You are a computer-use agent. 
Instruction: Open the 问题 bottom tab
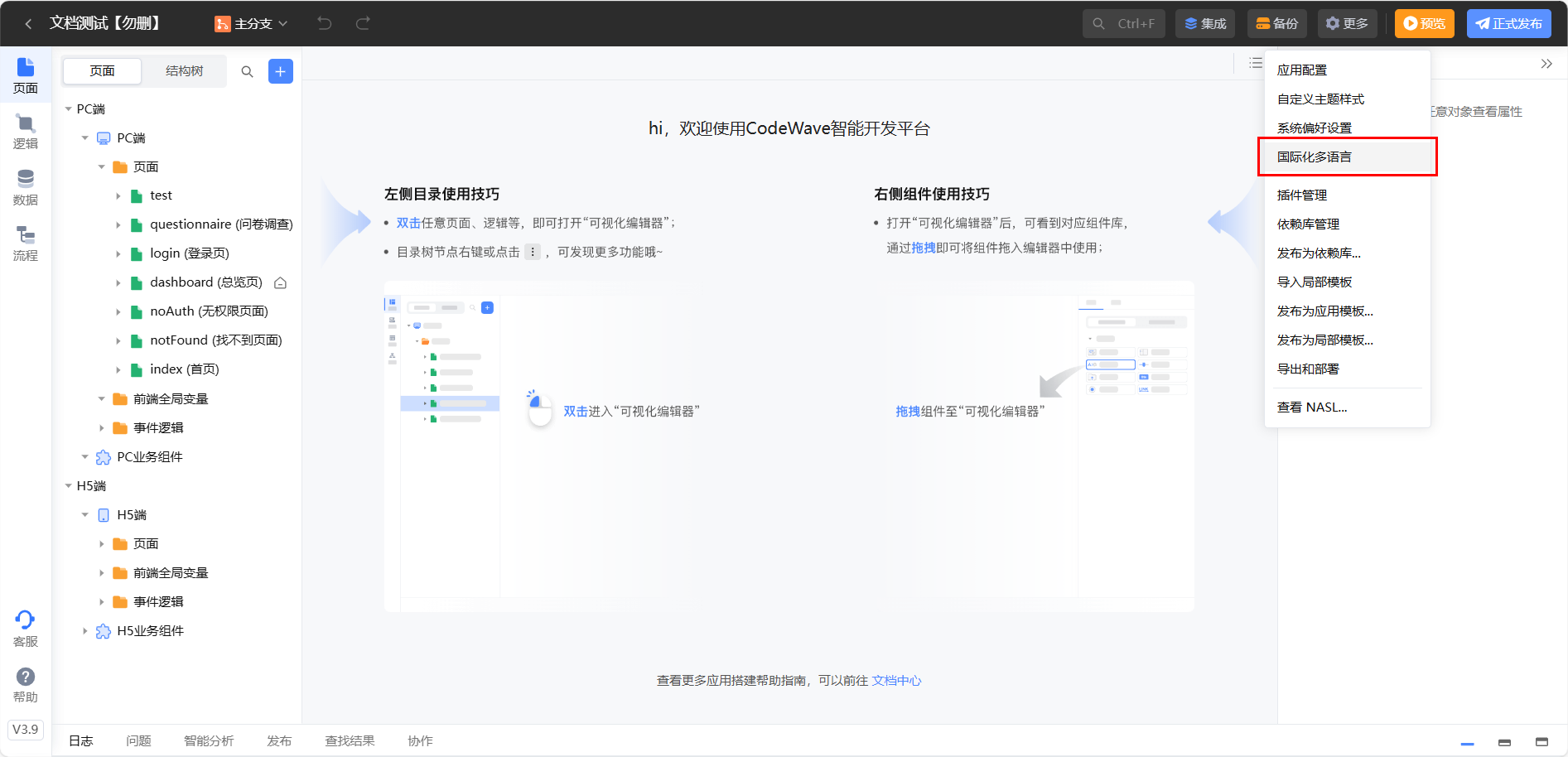138,741
